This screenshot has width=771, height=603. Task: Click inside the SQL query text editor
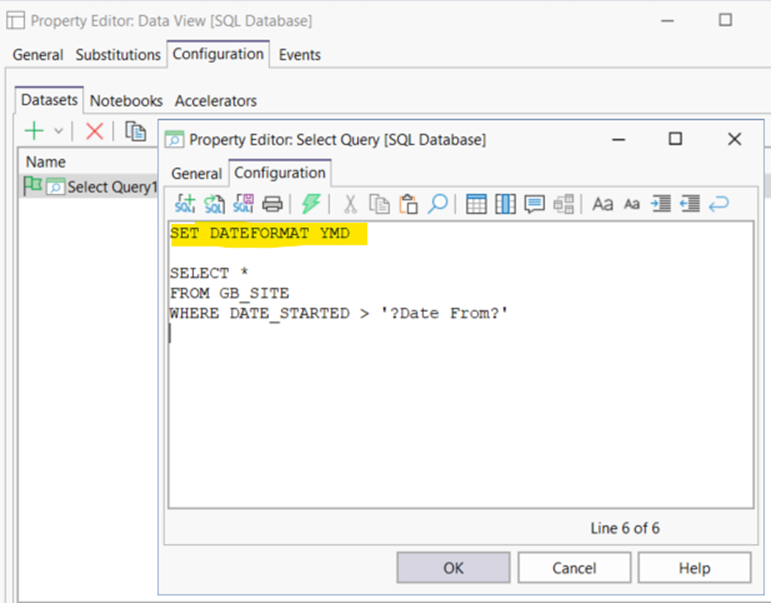(x=460, y=420)
